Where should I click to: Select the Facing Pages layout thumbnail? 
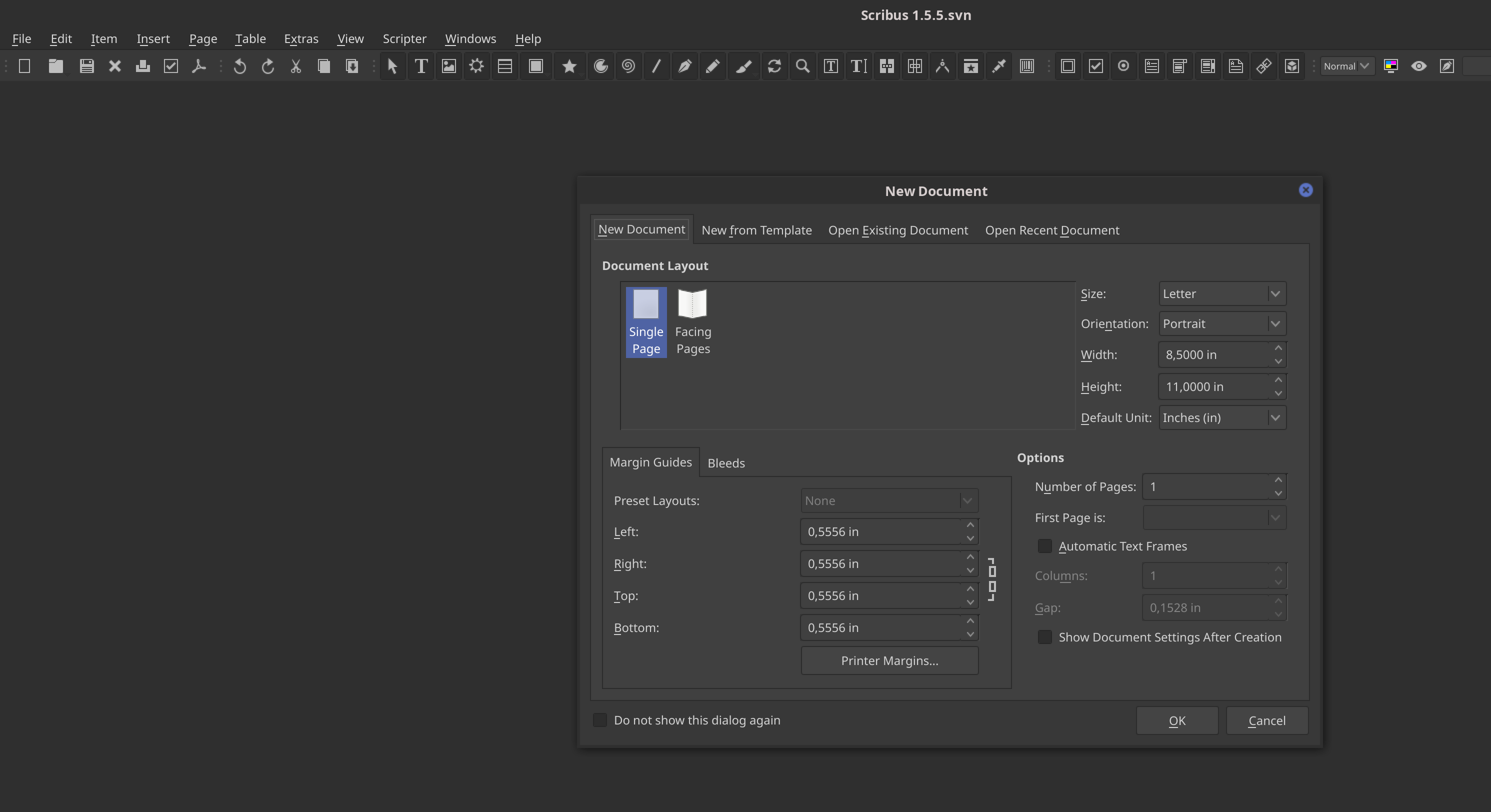[x=693, y=322]
